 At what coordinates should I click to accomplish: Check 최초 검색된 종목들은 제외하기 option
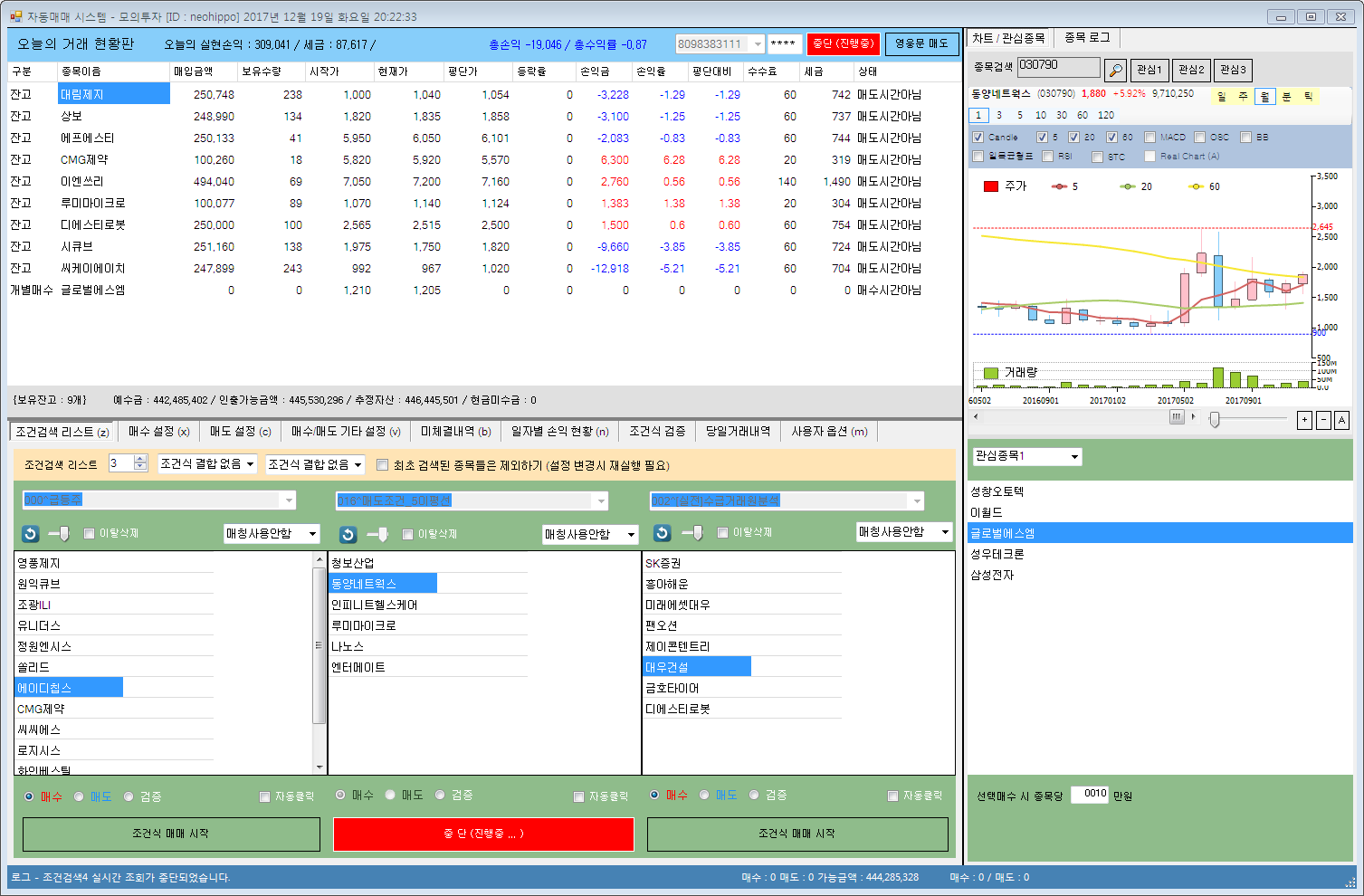point(382,465)
